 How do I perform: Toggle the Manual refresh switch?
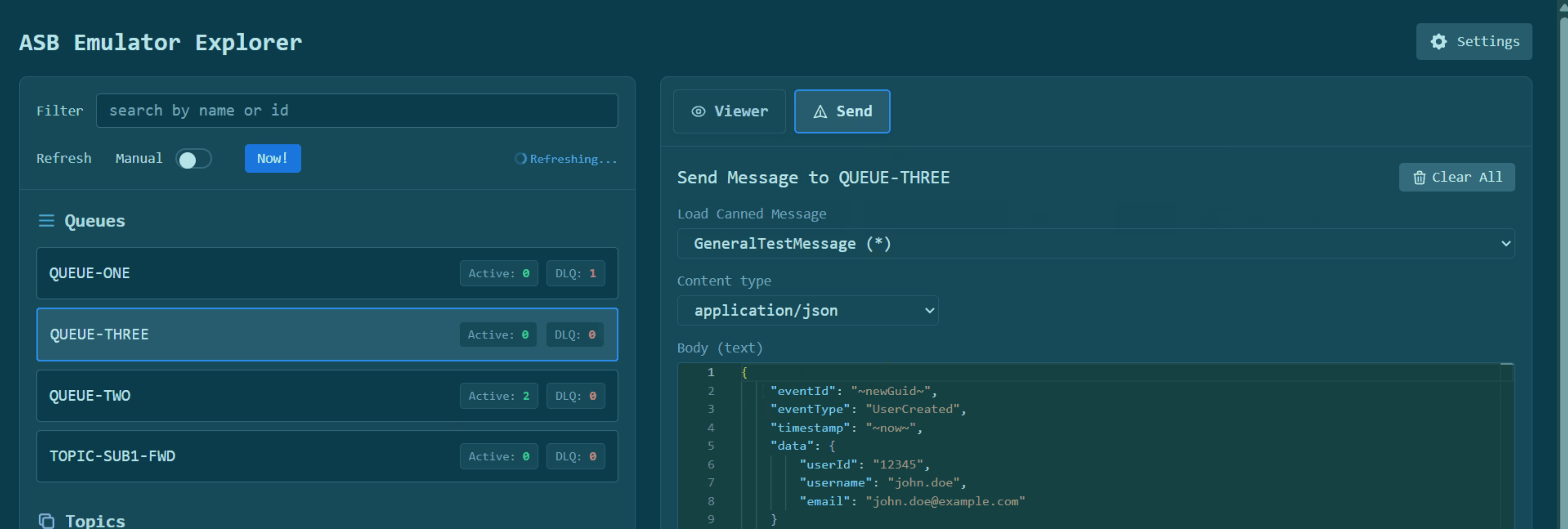[194, 159]
